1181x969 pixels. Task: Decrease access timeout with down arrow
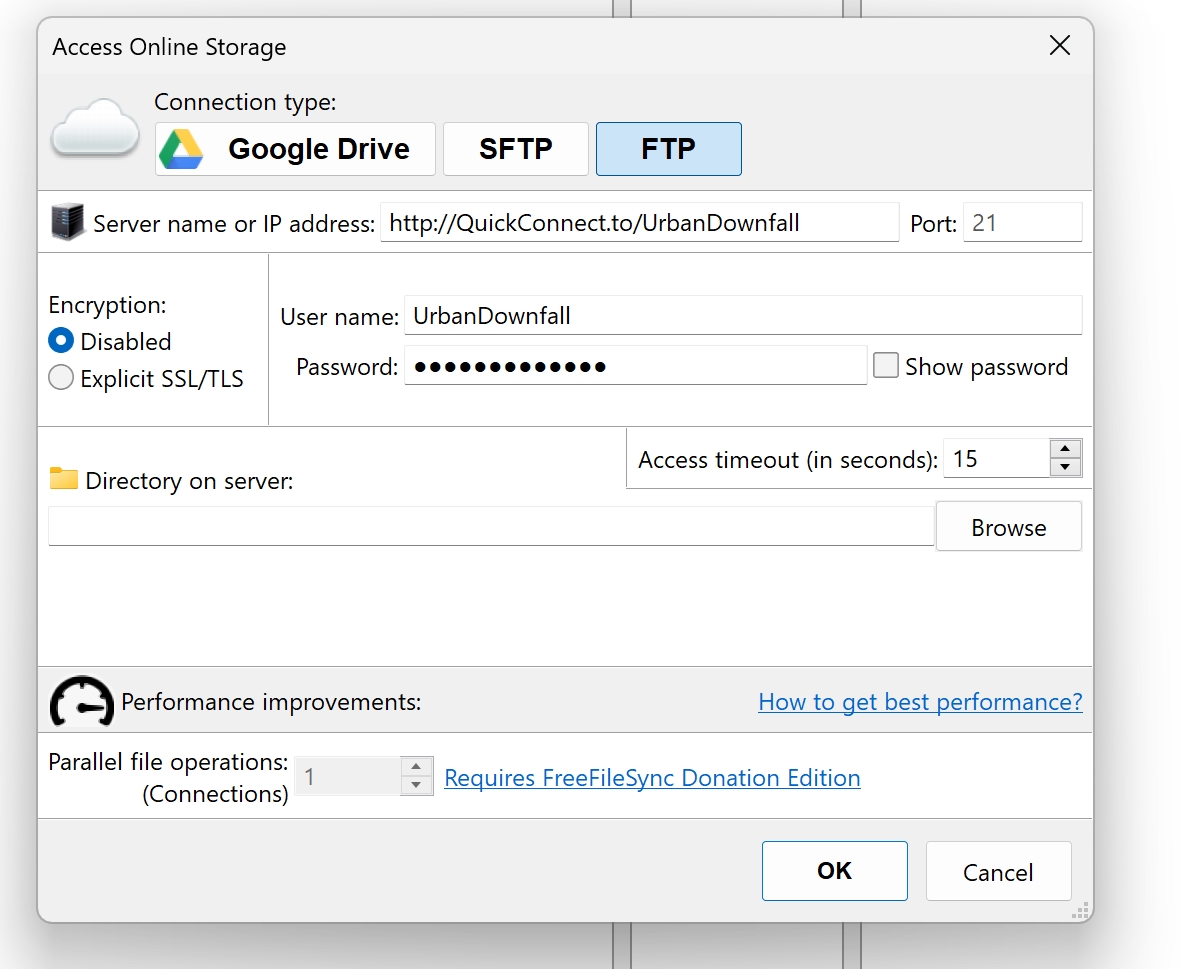pos(1065,467)
